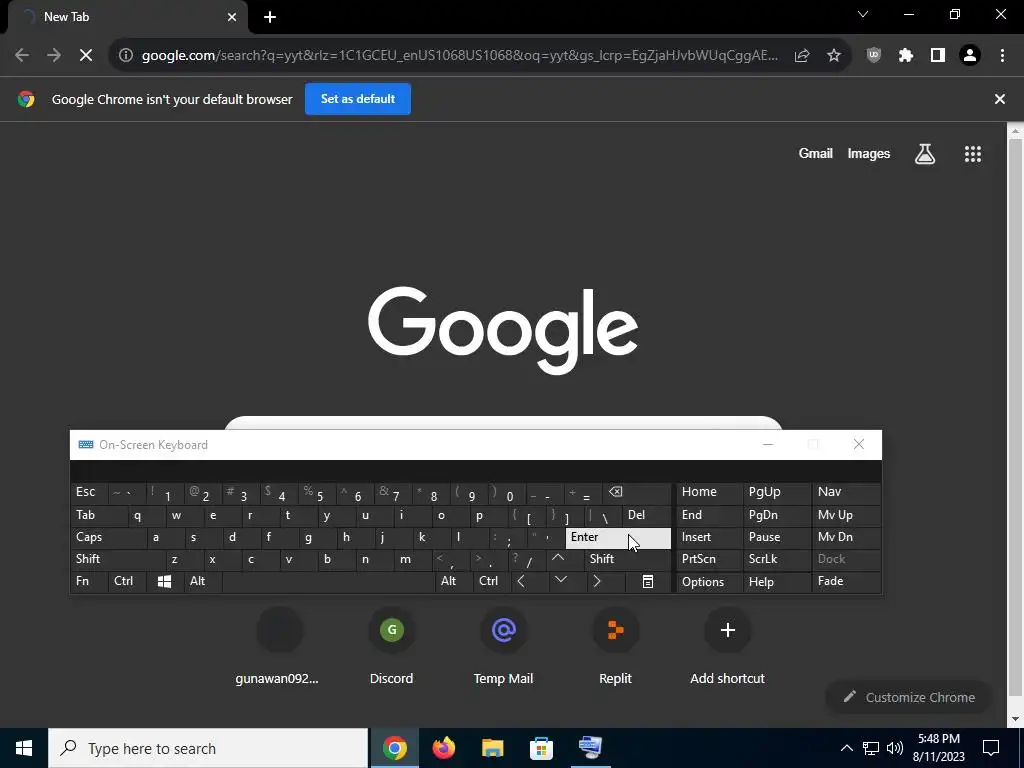Dismiss the default browser infobar
The height and width of the screenshot is (768, 1024).
[x=1000, y=99]
